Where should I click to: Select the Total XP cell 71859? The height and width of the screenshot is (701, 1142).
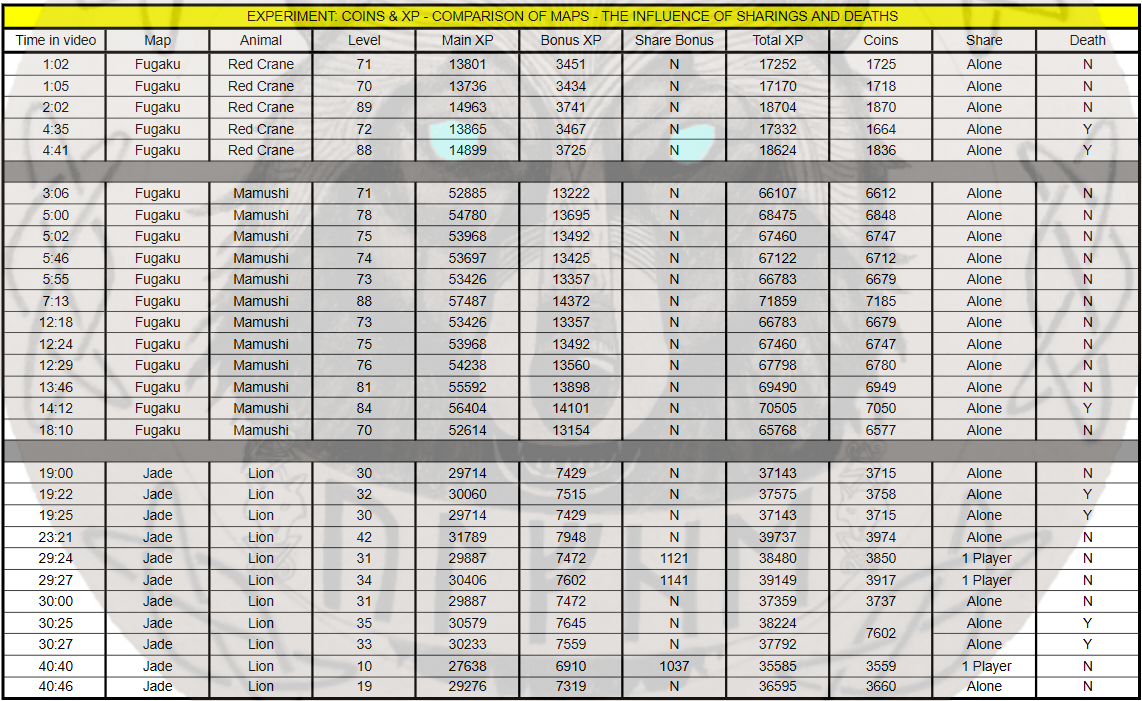tap(777, 301)
